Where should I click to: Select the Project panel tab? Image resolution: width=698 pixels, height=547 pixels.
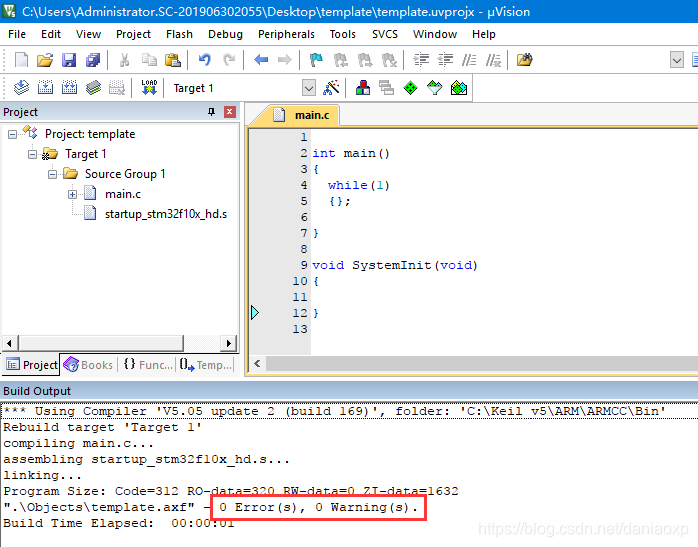32,365
